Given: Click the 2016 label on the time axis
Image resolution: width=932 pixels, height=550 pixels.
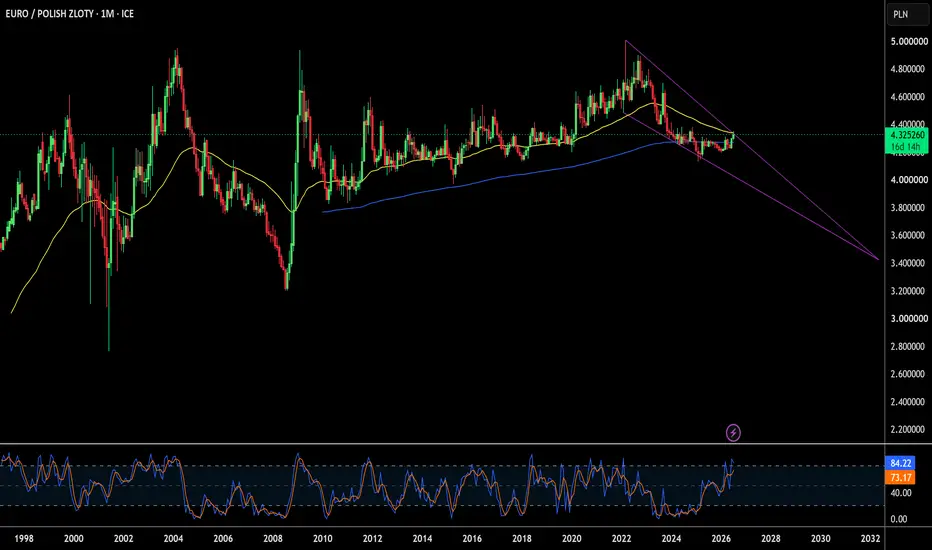Looking at the screenshot, I should pyautogui.click(x=472, y=539).
